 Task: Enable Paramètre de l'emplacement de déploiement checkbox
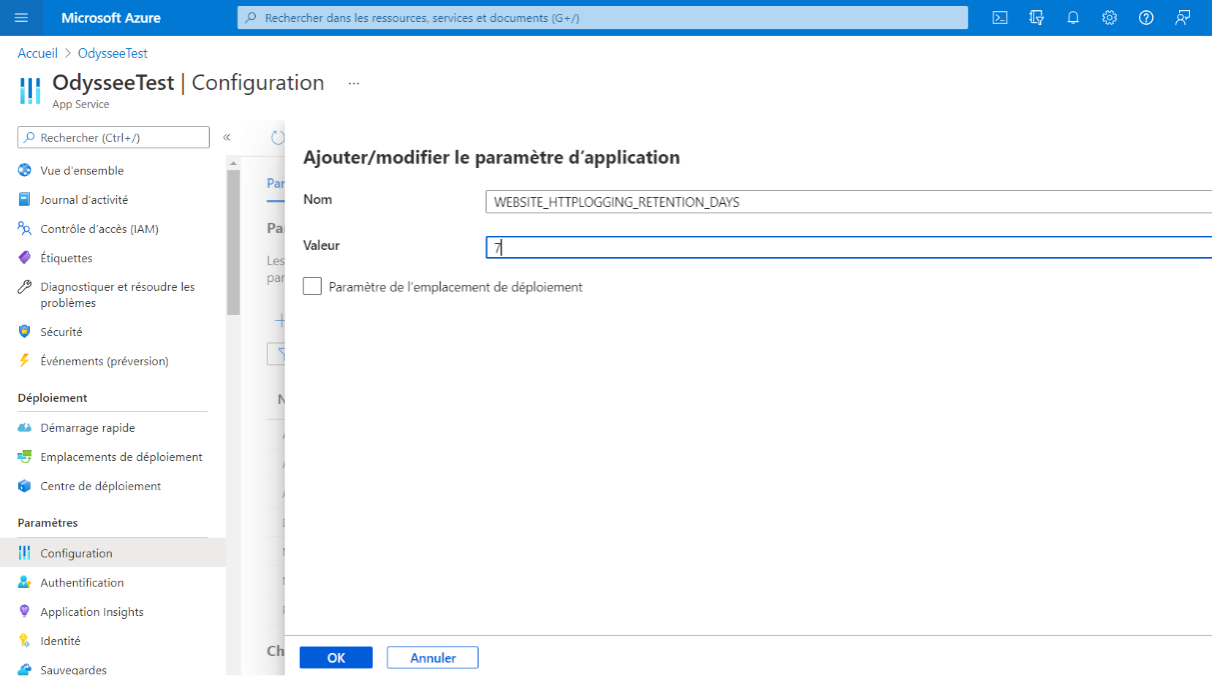pos(313,287)
